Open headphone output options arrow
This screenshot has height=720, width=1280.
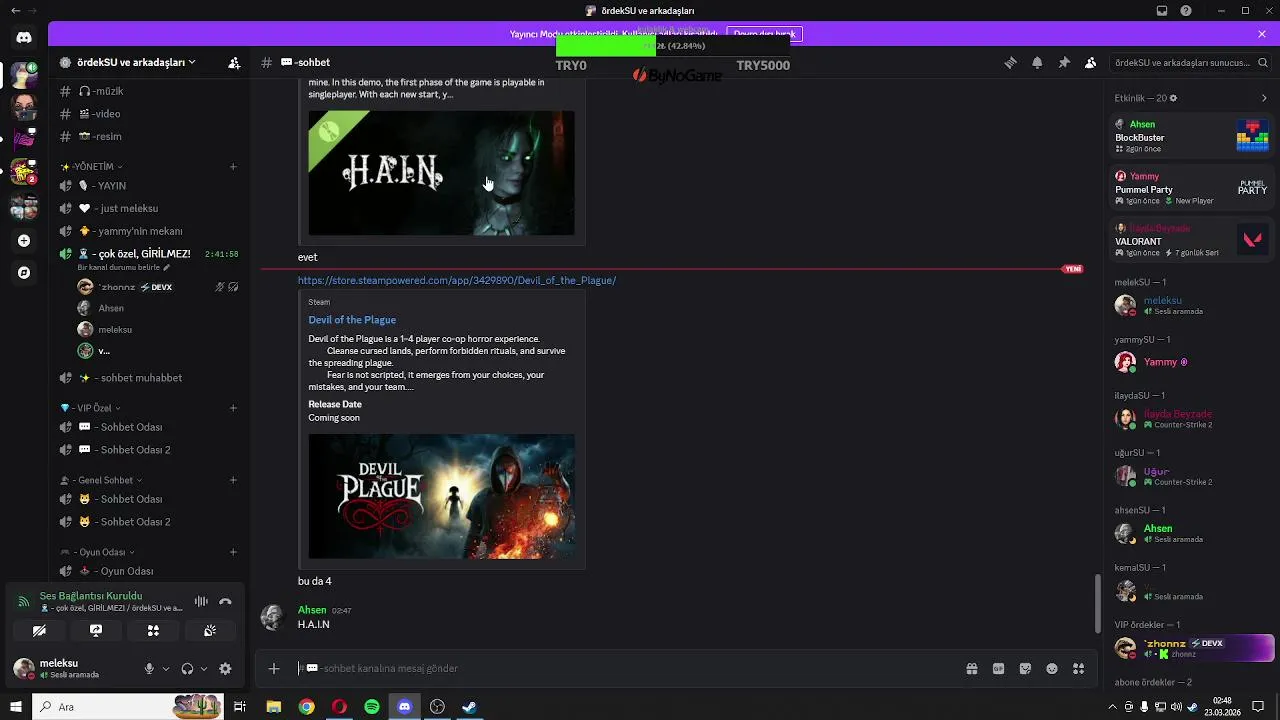click(x=203, y=669)
